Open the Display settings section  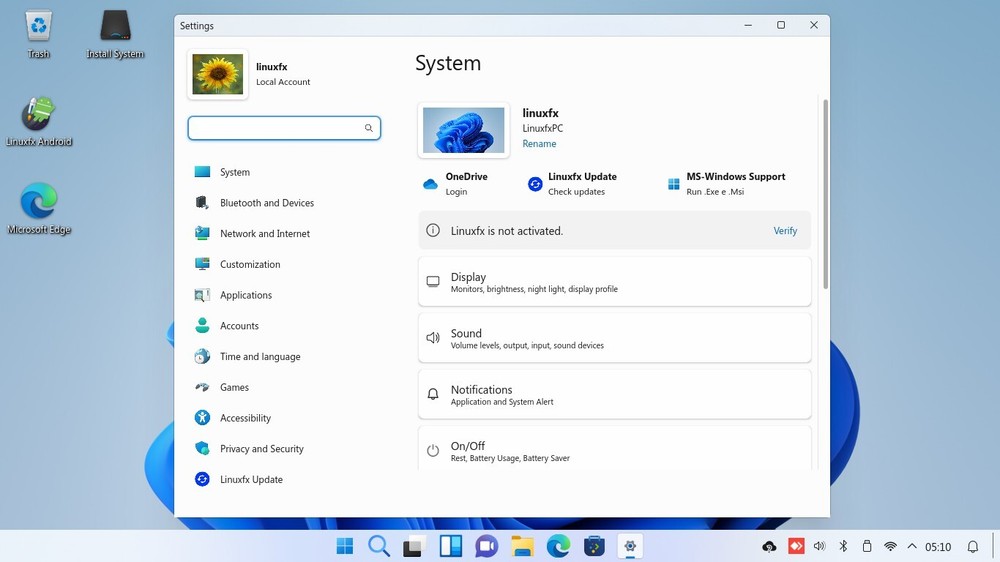(614, 282)
